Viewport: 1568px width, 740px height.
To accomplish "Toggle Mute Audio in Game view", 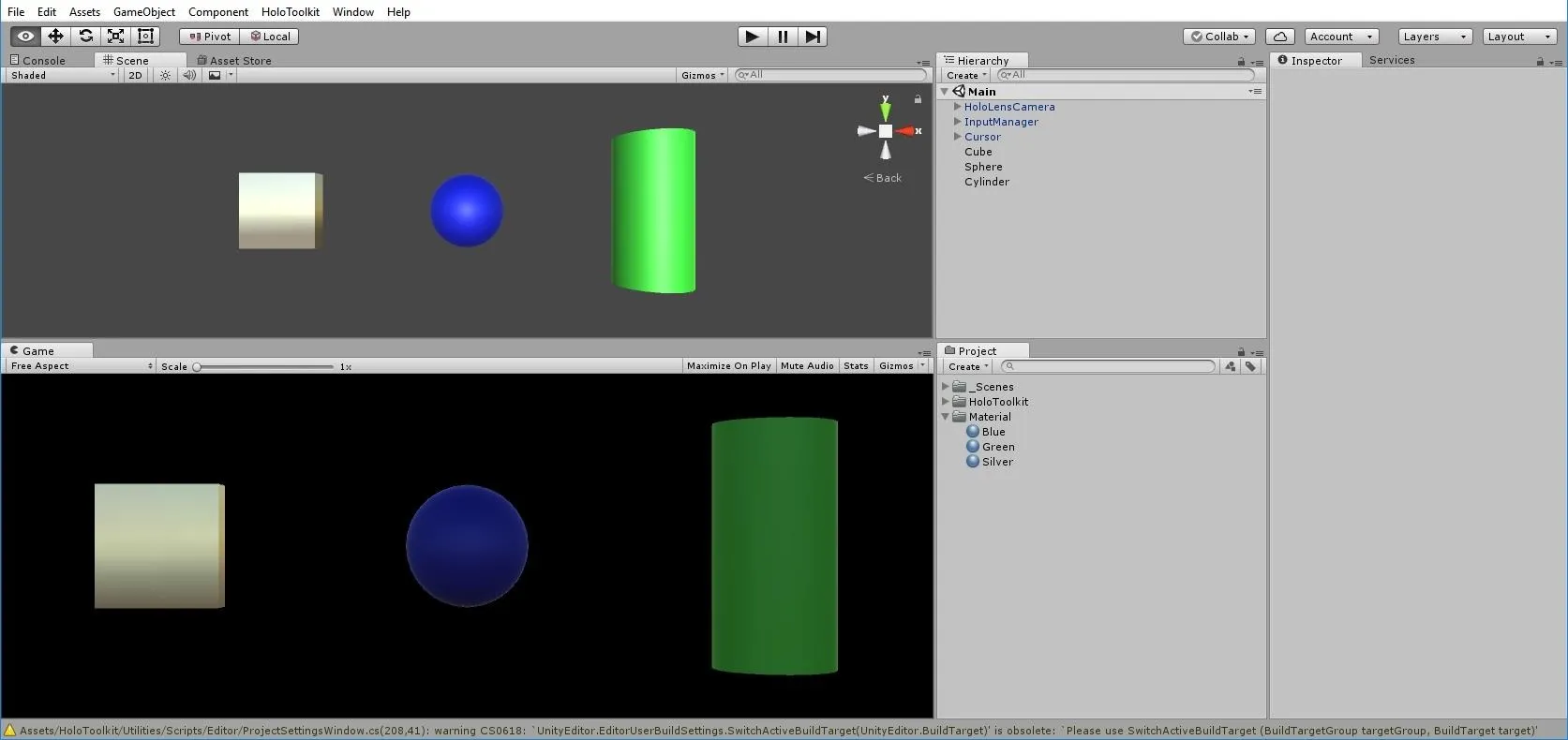I will point(806,365).
